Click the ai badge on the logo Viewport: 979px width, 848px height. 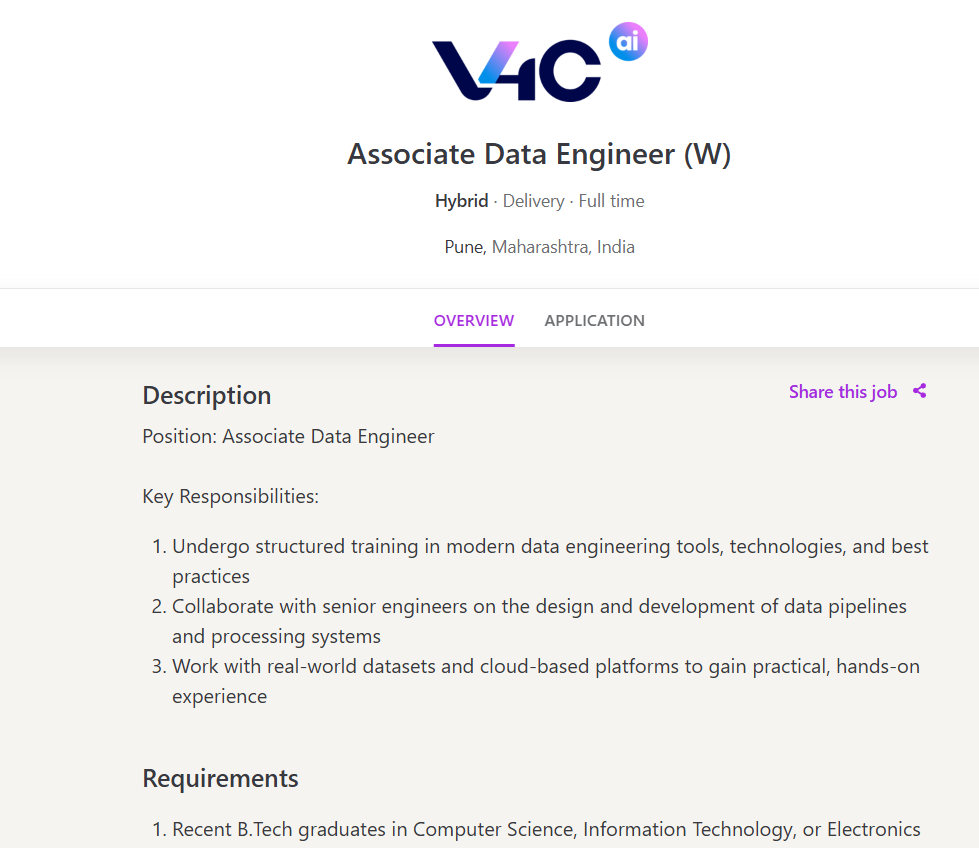(628, 42)
